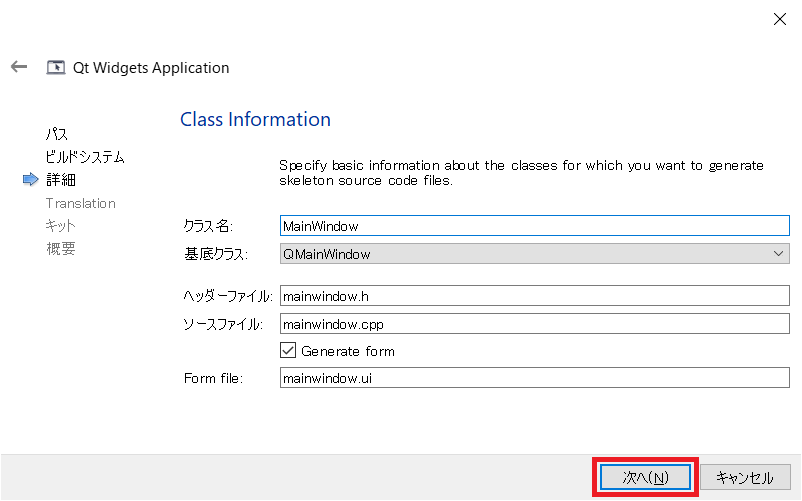Focus the クラス名 MainWindow field
This screenshot has height=501, width=802.
click(x=534, y=225)
